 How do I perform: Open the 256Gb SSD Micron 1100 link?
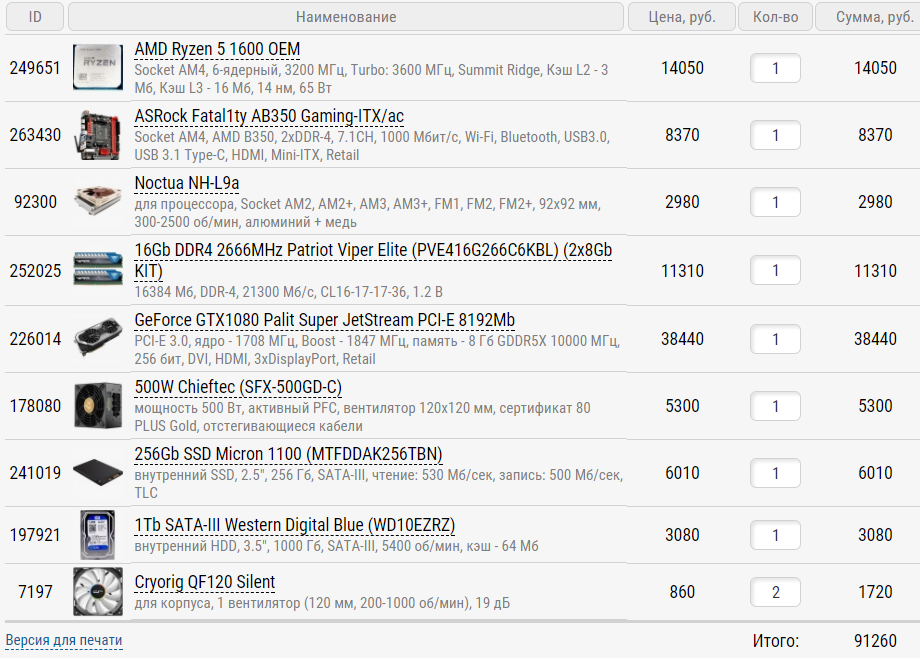[288, 454]
